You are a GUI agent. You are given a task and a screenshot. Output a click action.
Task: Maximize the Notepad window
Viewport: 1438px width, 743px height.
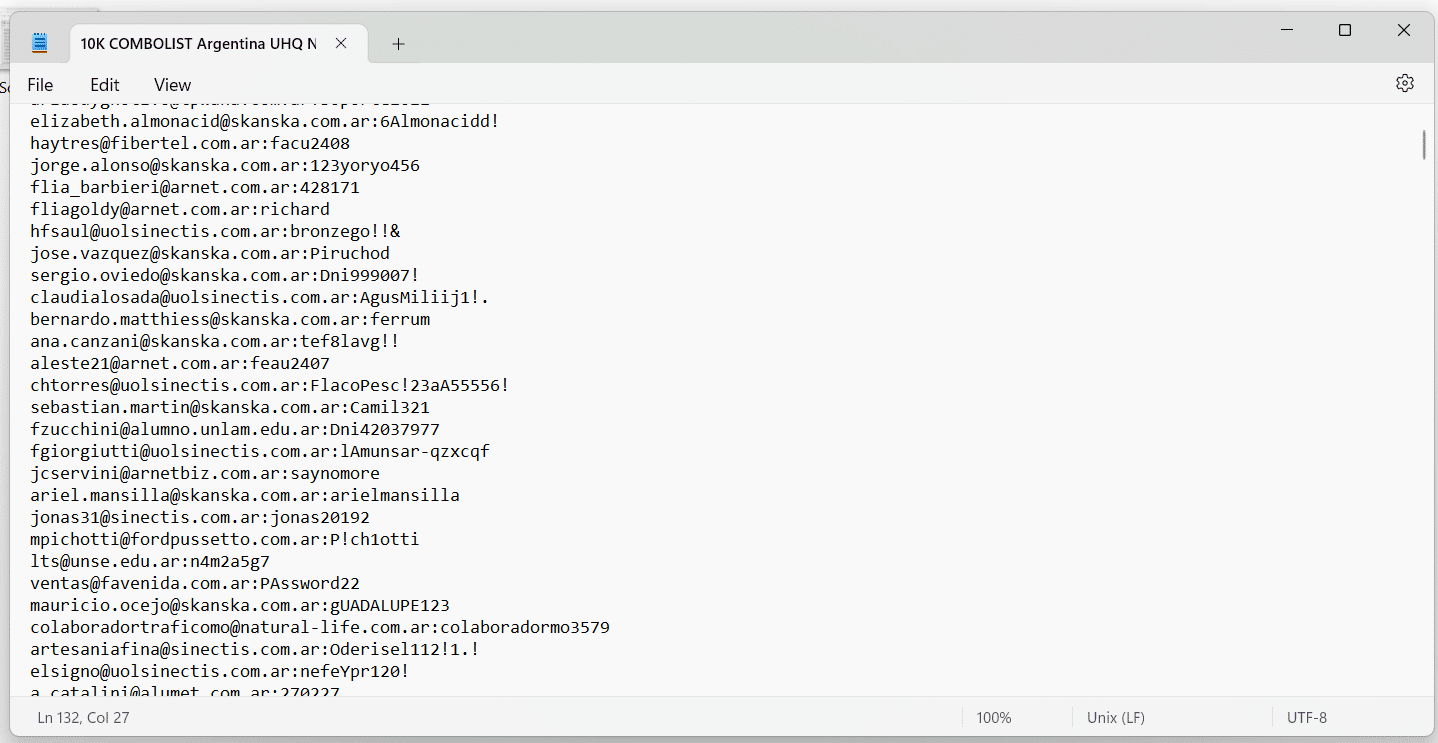click(1345, 30)
